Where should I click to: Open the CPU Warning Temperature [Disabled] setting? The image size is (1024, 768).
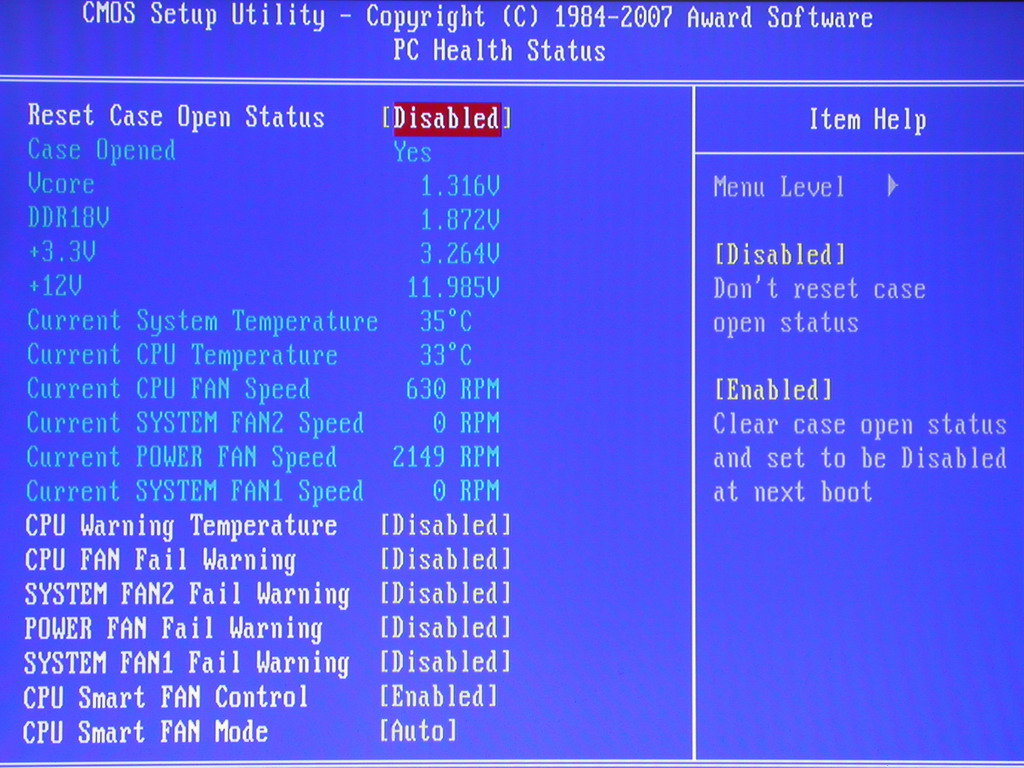pyautogui.click(x=445, y=526)
